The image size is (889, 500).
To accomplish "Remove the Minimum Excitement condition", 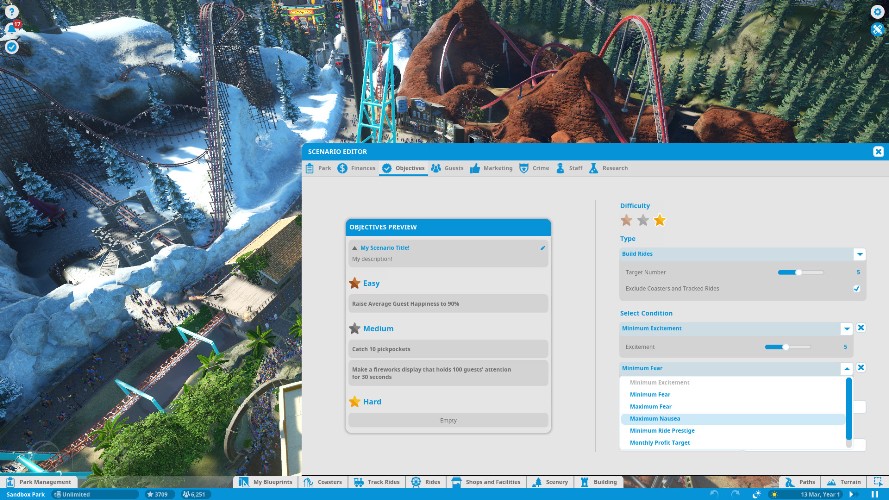I will point(861,328).
